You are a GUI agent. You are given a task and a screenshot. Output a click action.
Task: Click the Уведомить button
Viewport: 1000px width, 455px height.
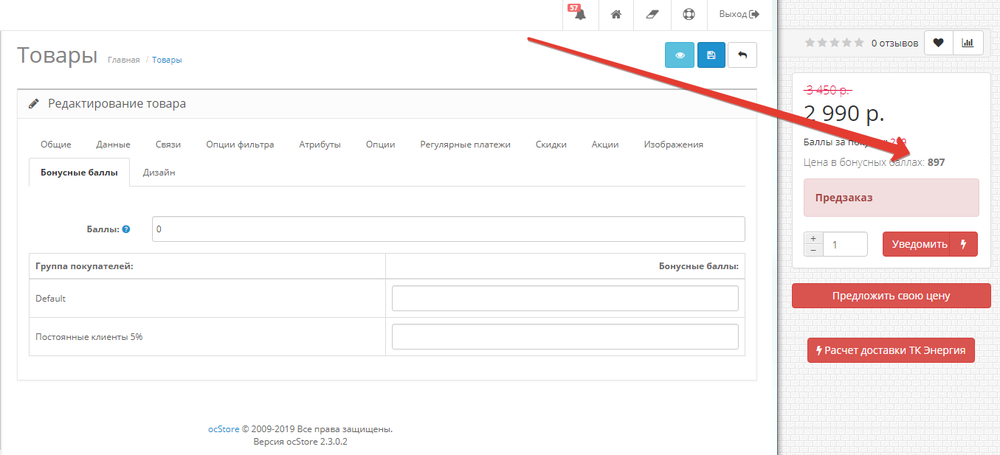coord(929,244)
